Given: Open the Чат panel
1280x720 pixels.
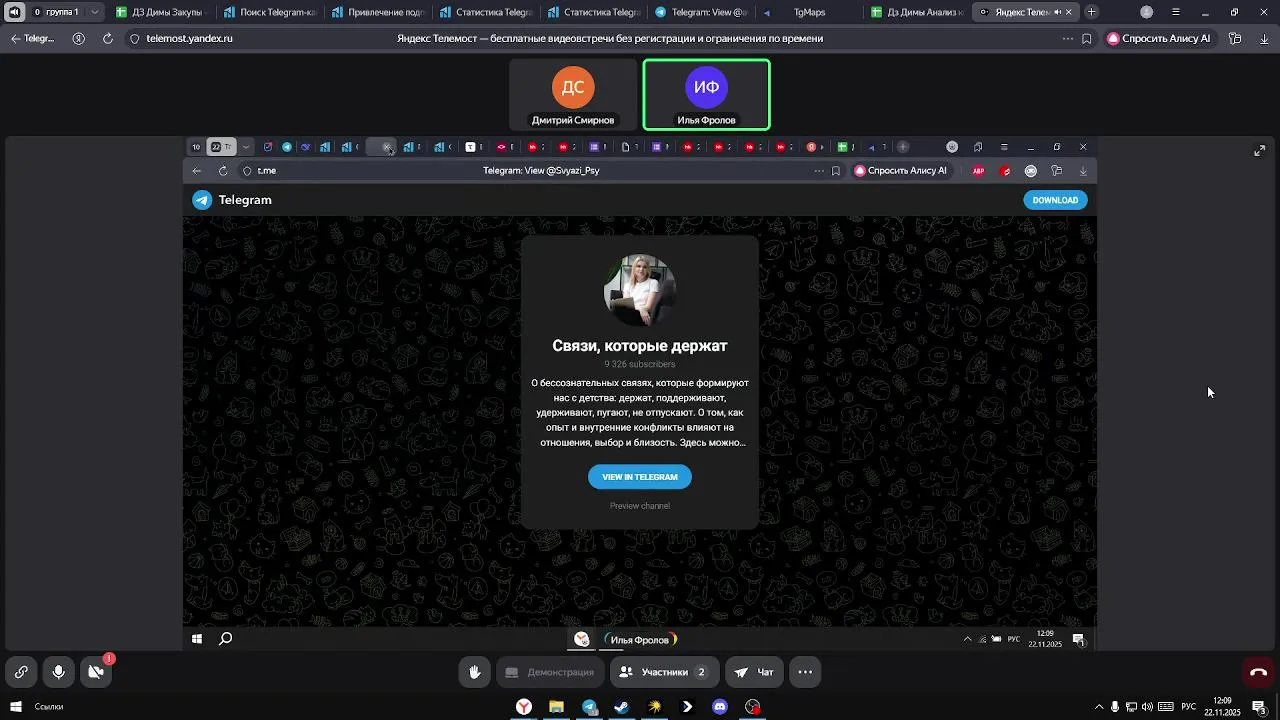Looking at the screenshot, I should [x=755, y=672].
